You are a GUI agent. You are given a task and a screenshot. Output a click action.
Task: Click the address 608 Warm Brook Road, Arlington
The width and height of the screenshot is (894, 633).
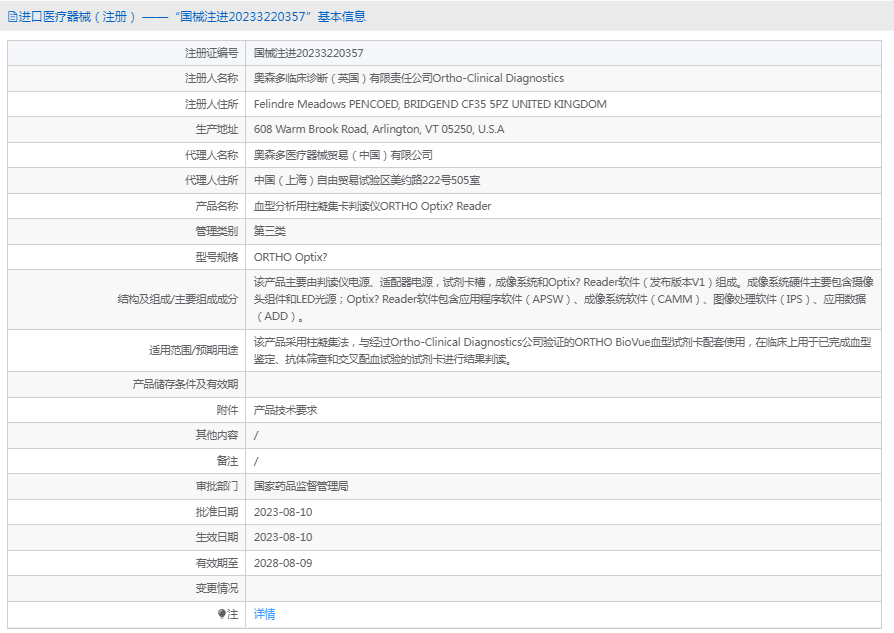point(379,129)
